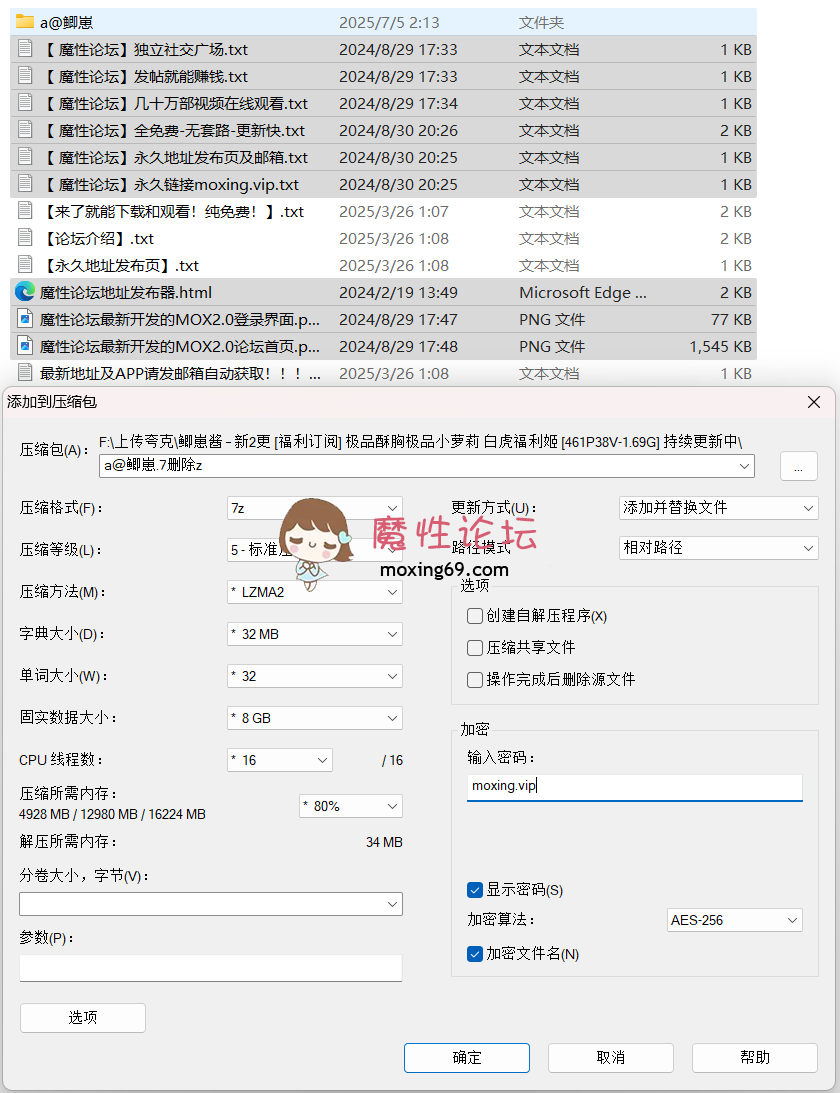
Task: Click date 2025/7/5 2:13
Action: coord(389,22)
